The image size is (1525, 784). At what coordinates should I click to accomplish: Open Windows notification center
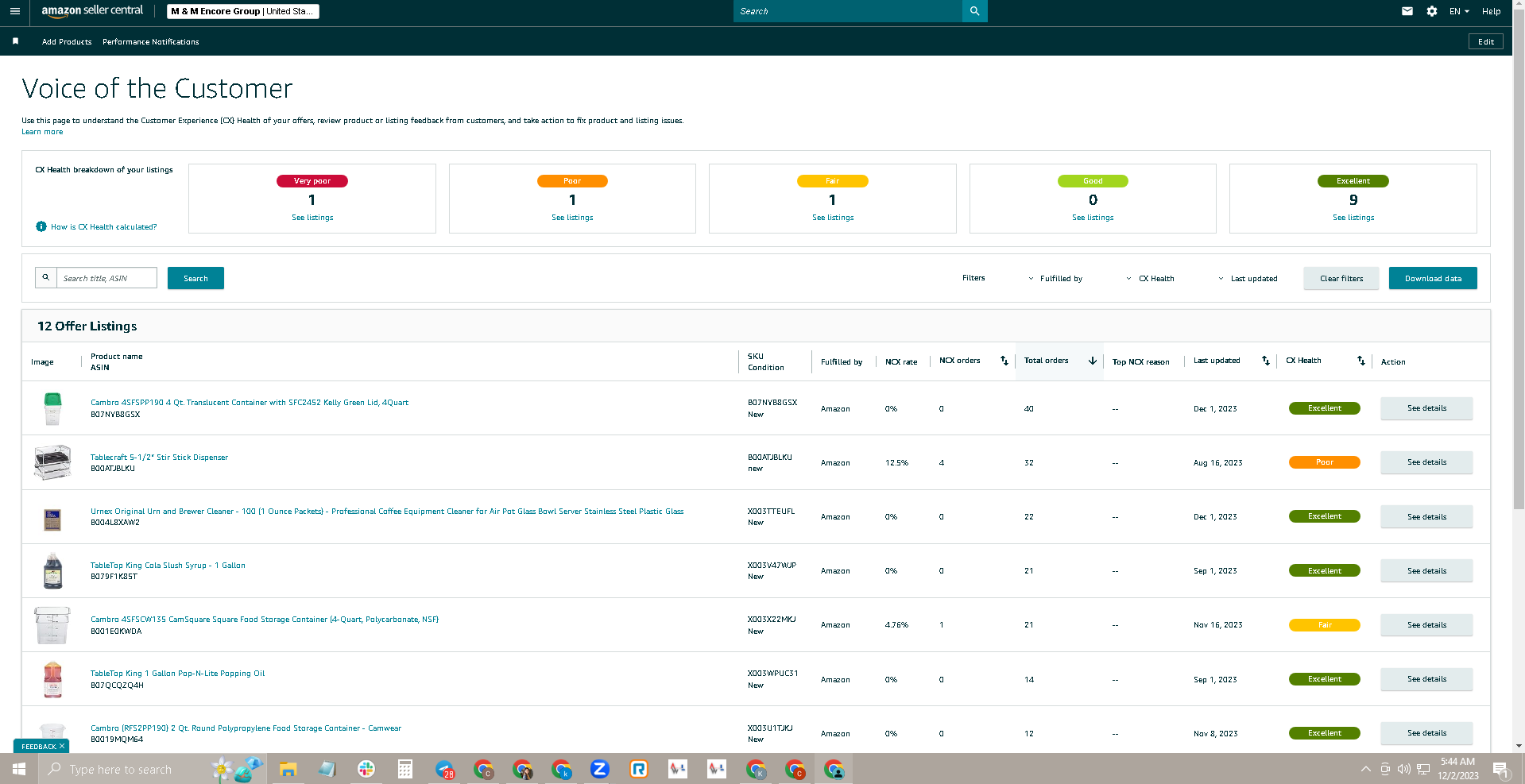(x=1501, y=769)
